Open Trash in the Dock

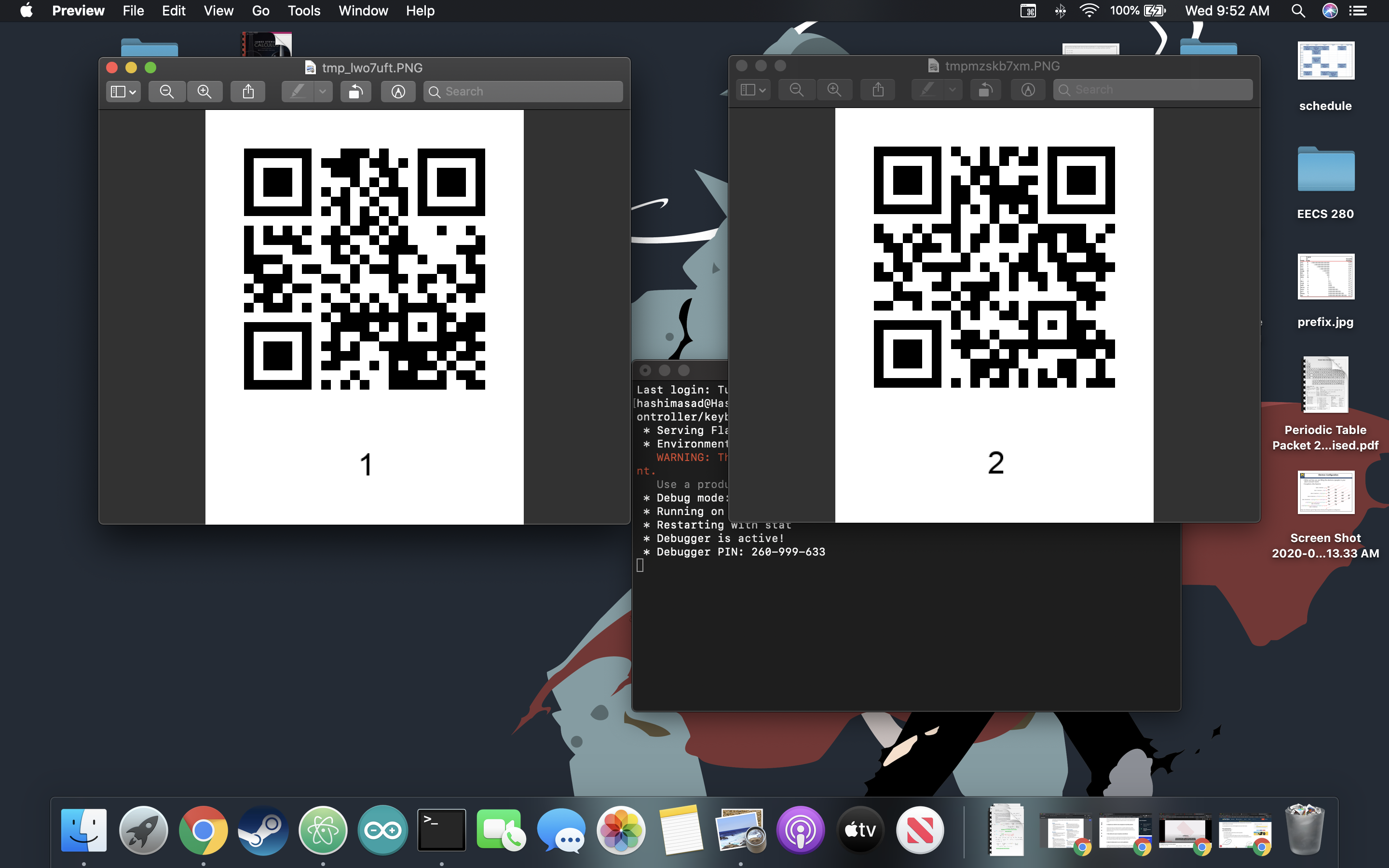tap(1305, 830)
